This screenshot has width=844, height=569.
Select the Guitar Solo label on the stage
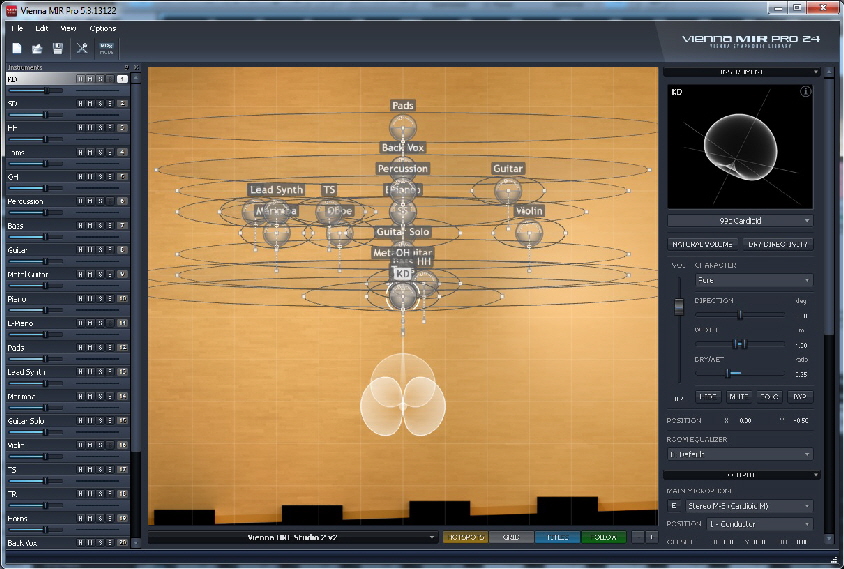point(403,232)
